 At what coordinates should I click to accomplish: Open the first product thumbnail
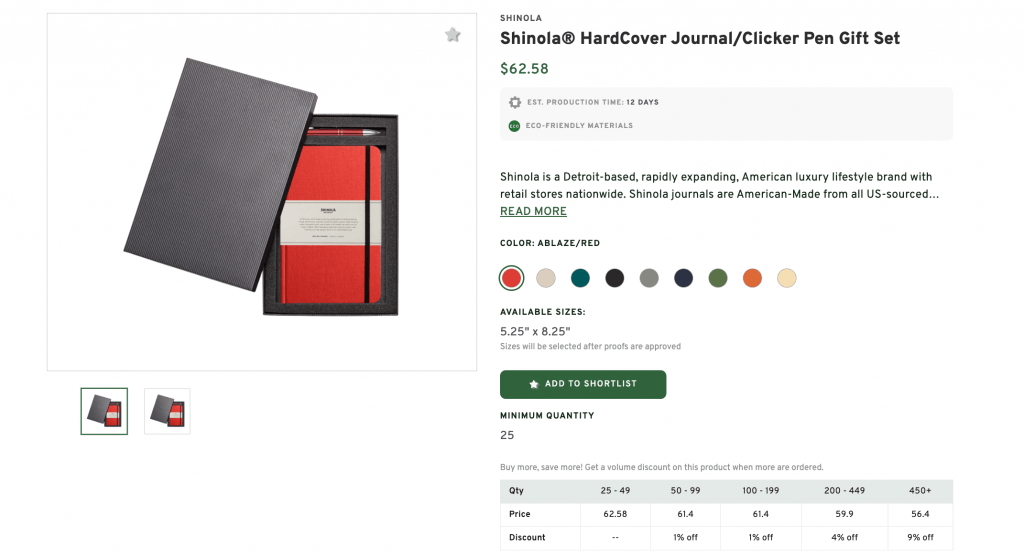coord(104,411)
